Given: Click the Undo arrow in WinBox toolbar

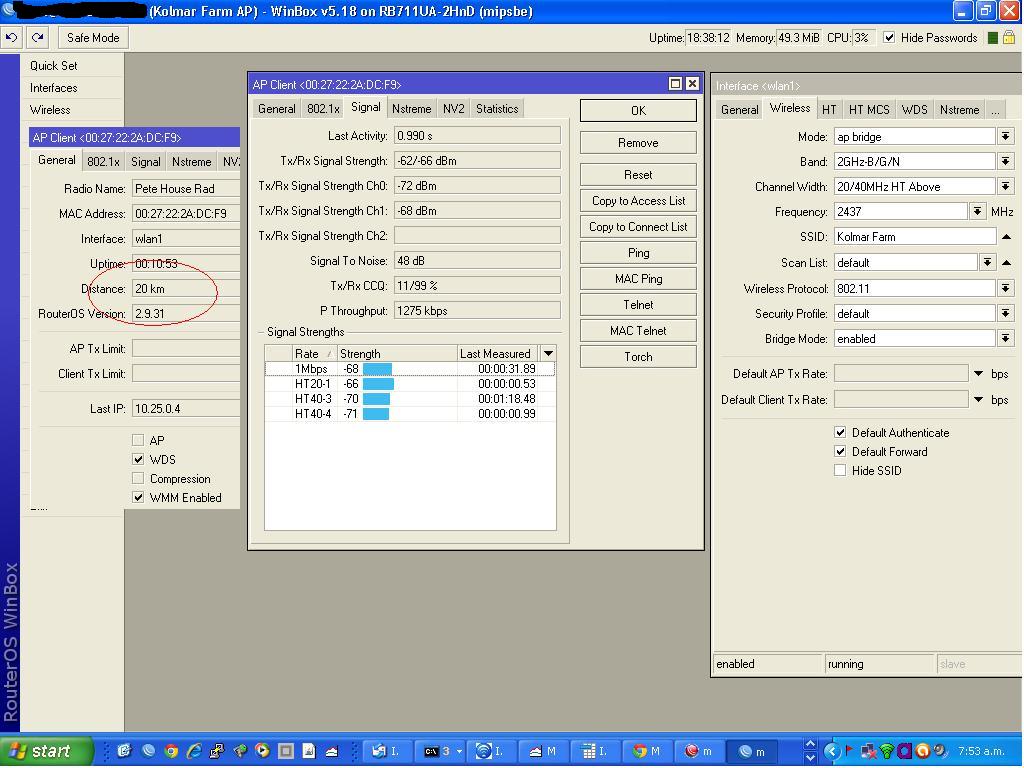Looking at the screenshot, I should click(11, 38).
